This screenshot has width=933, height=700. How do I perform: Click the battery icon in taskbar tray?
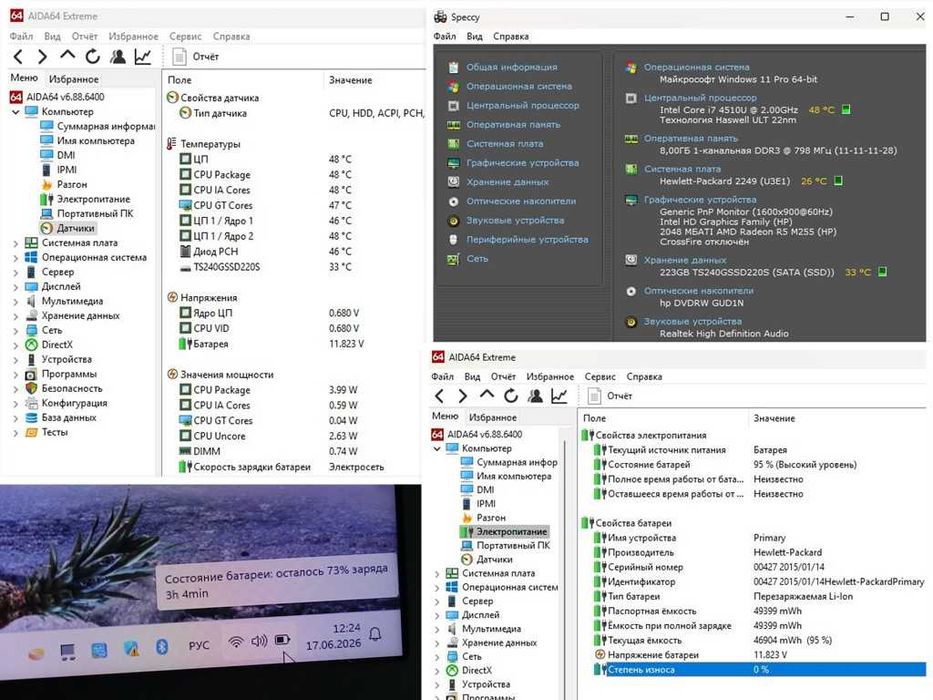pos(282,640)
